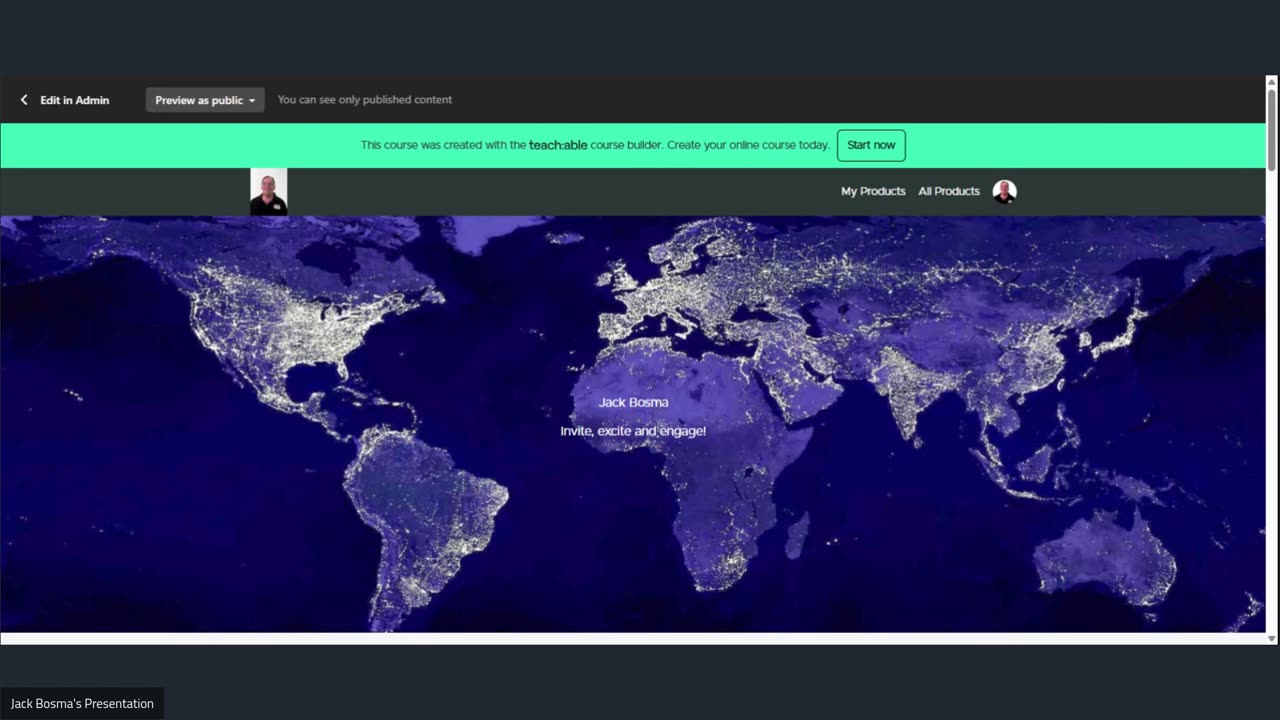1280x720 pixels.
Task: Click the page scrollbar up arrow
Action: point(1272,82)
